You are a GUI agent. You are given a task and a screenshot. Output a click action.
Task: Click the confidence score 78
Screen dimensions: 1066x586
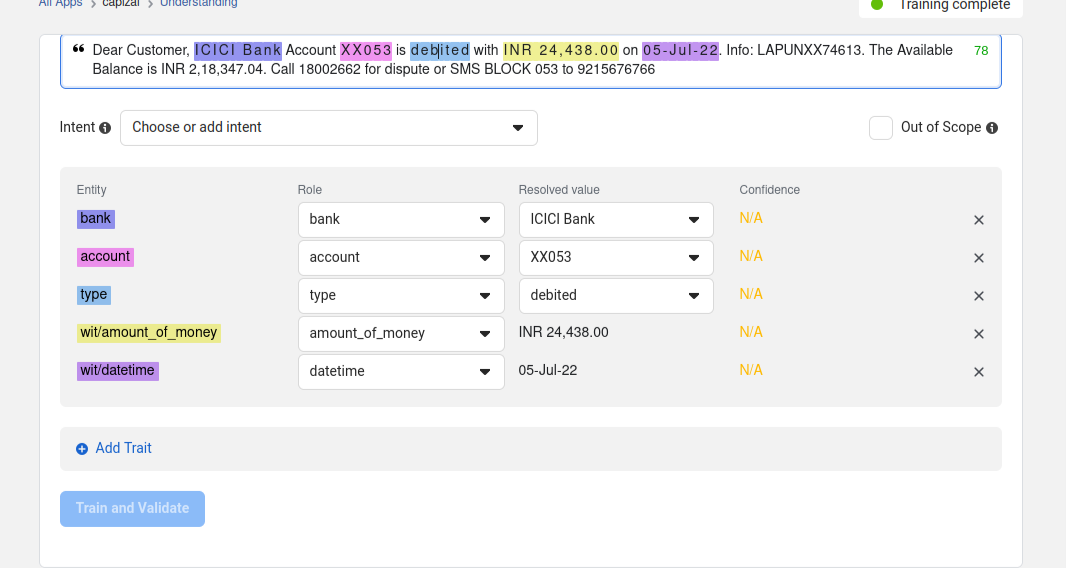pos(981,49)
